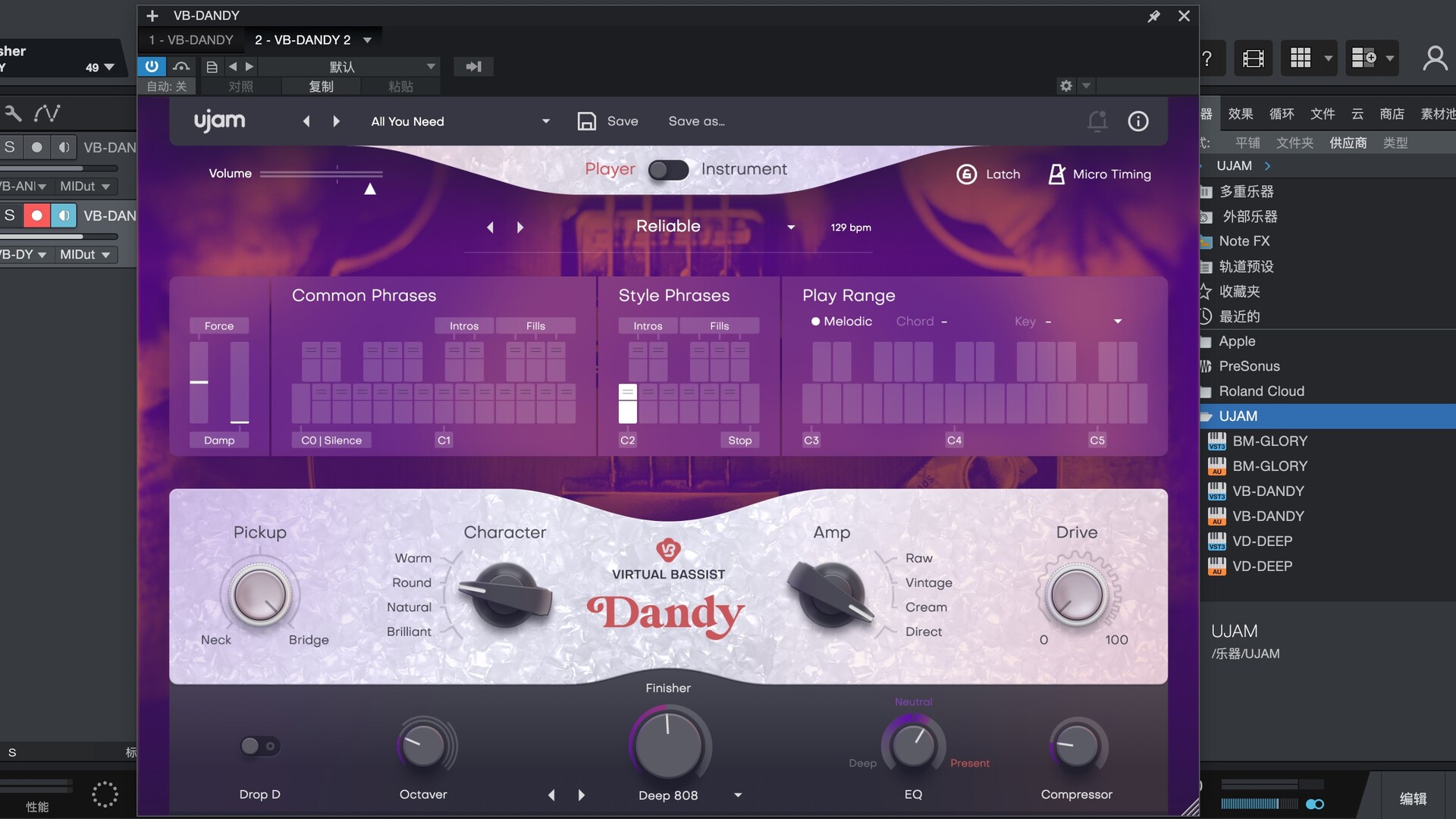Click the automation curve icon in left panel

pyautogui.click(x=47, y=114)
